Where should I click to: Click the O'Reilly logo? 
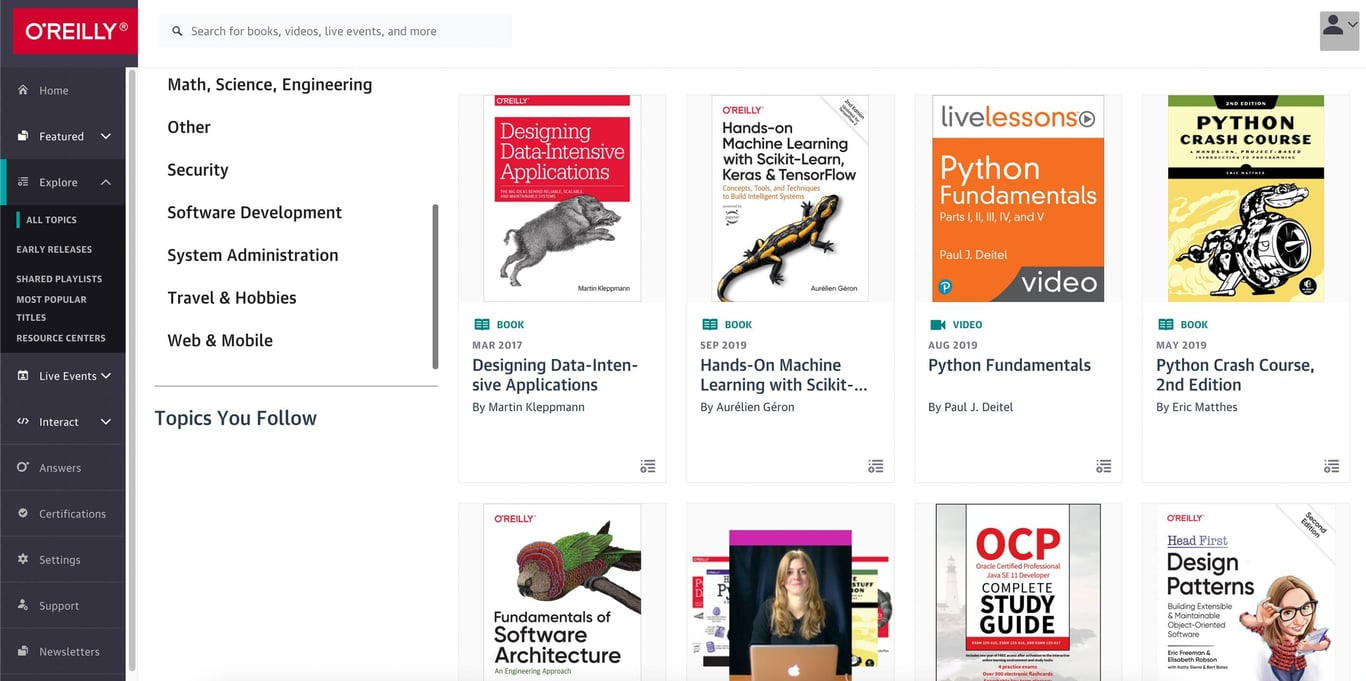click(x=75, y=31)
